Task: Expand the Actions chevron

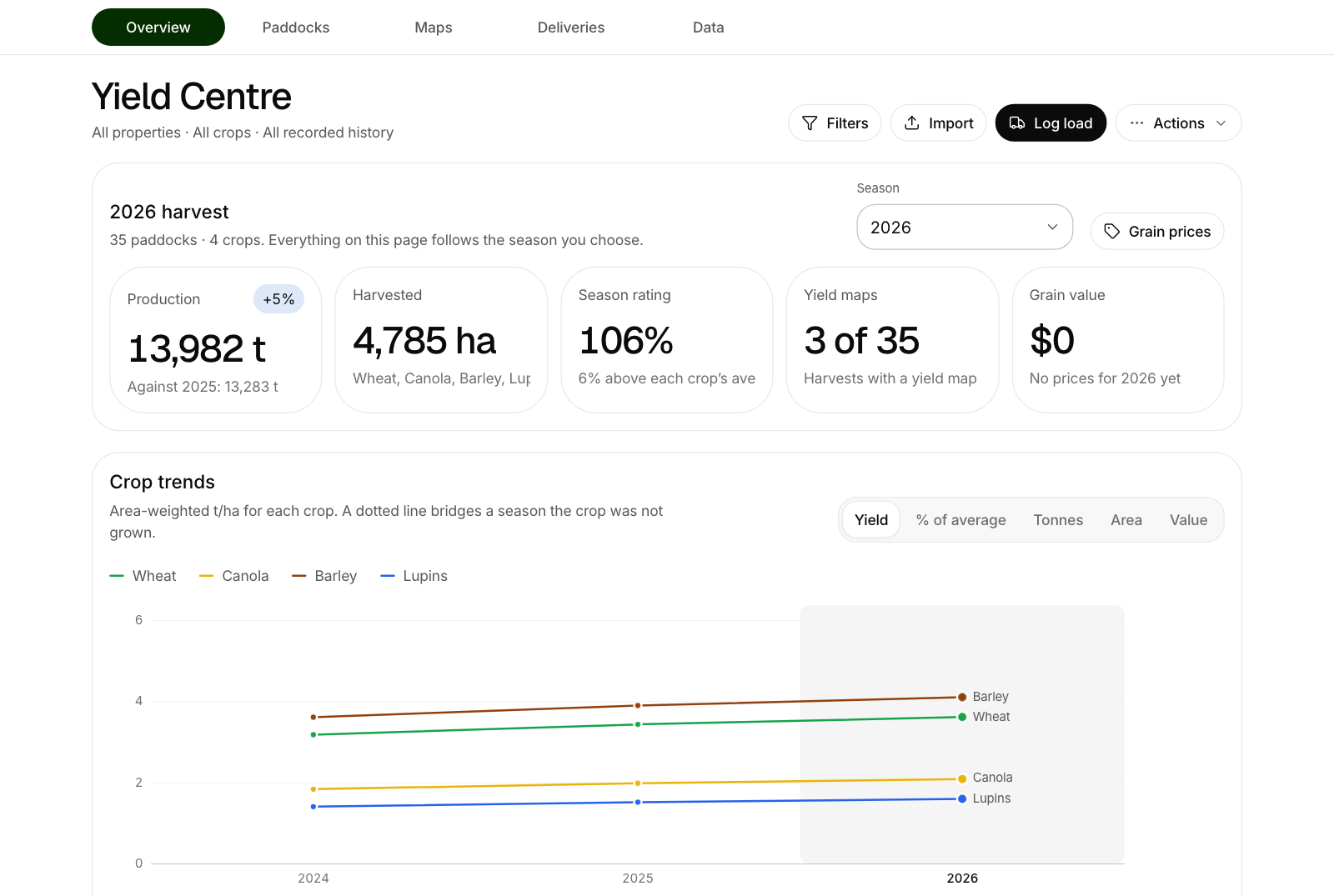Action: pos(1221,123)
